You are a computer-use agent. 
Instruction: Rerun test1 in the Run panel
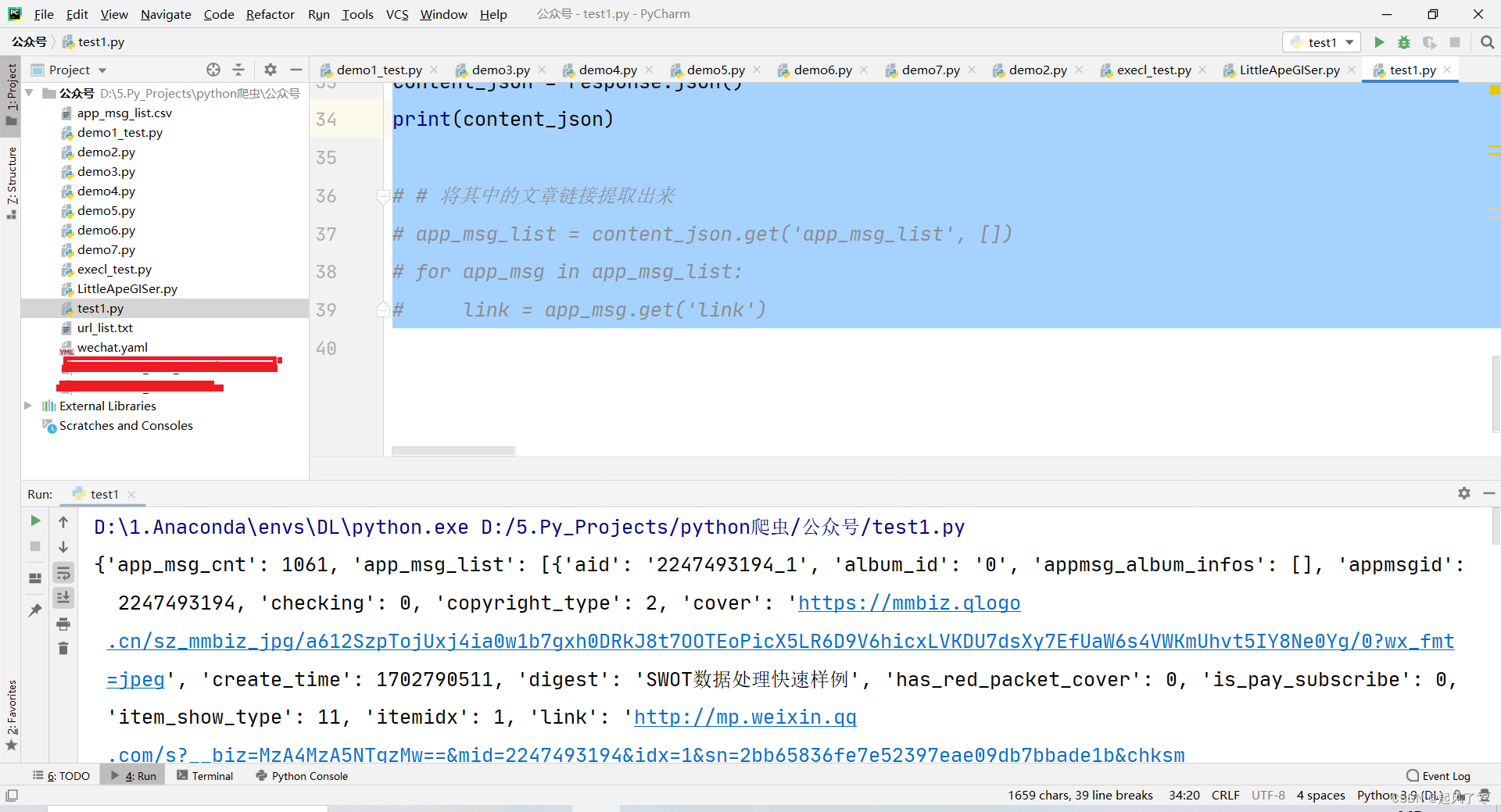[x=35, y=520]
